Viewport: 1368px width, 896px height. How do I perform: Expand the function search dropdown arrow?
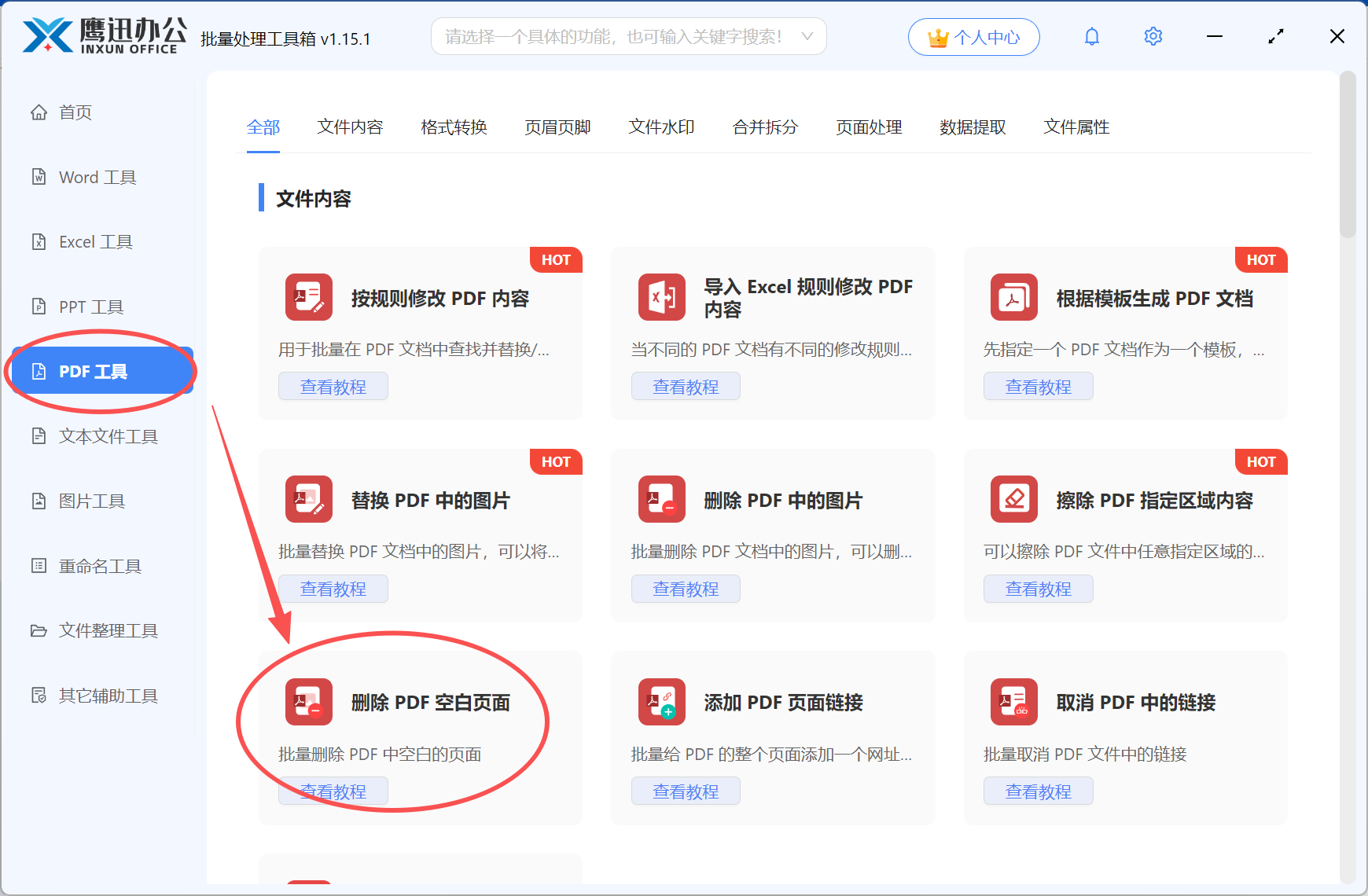pyautogui.click(x=807, y=36)
